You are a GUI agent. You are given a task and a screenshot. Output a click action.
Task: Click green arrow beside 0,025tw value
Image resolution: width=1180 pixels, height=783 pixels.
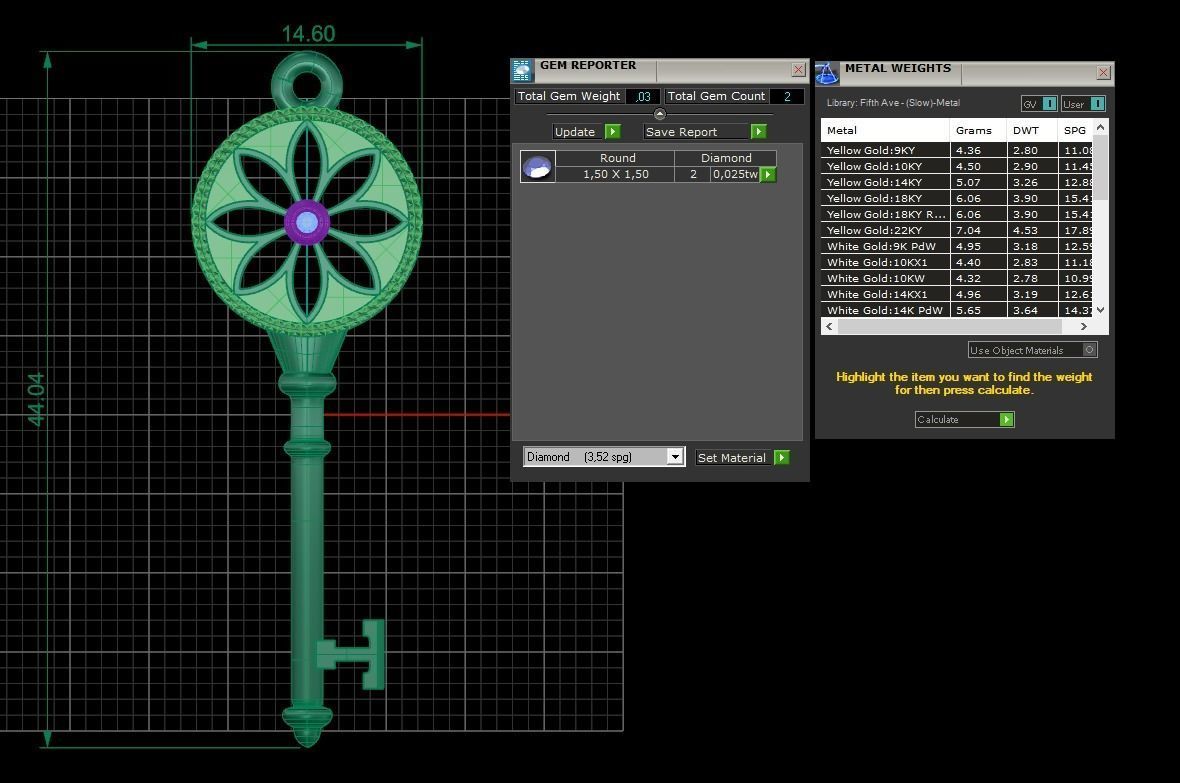click(768, 175)
